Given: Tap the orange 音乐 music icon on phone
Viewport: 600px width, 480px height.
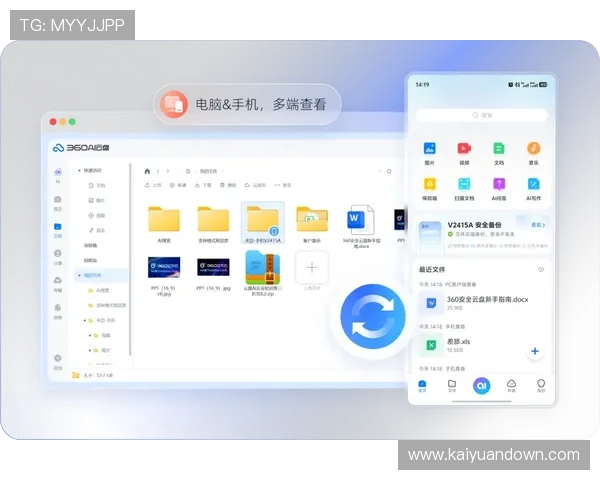Looking at the screenshot, I should [533, 148].
